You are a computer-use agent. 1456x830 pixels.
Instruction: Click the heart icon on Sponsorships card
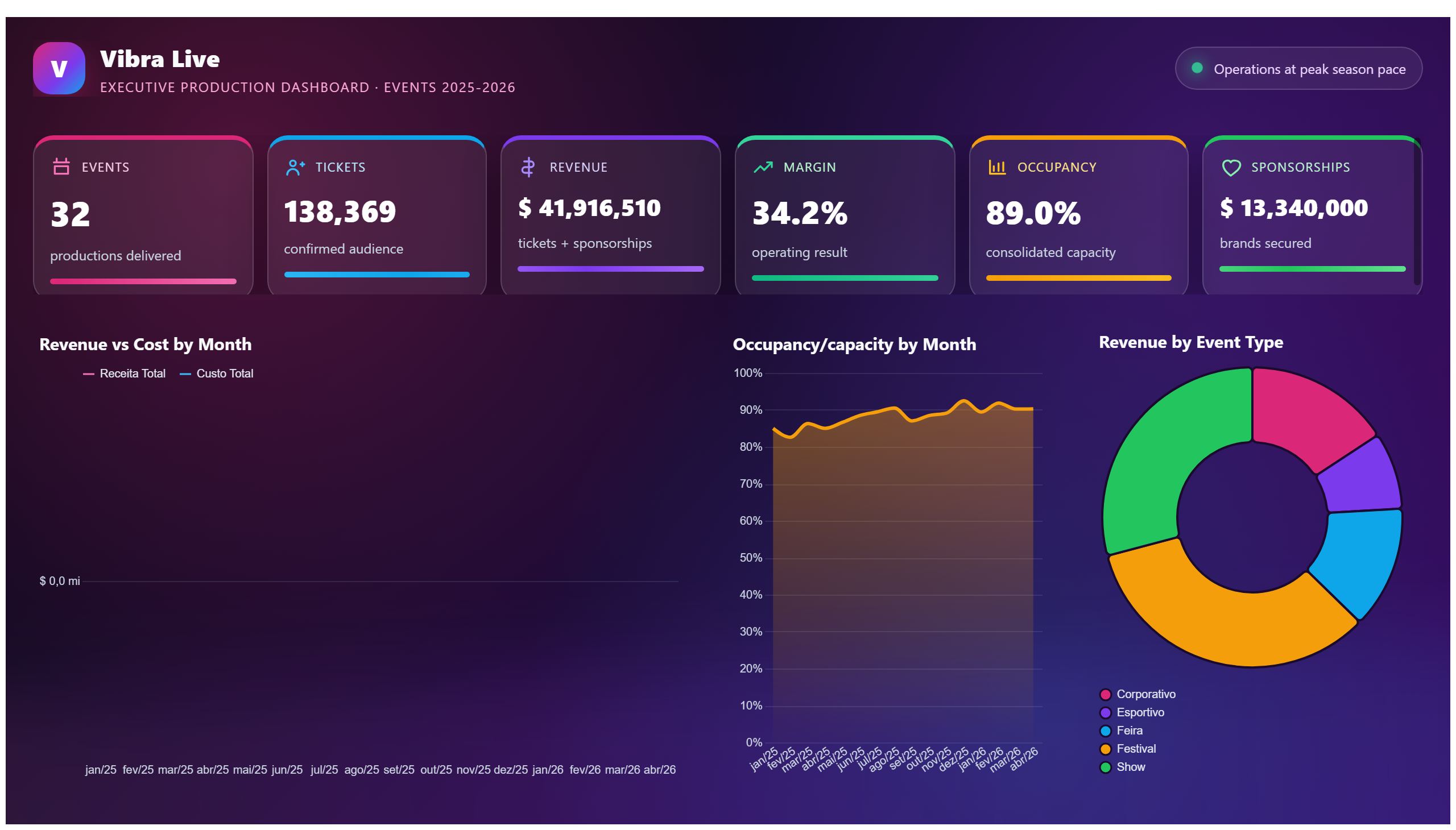(1231, 168)
